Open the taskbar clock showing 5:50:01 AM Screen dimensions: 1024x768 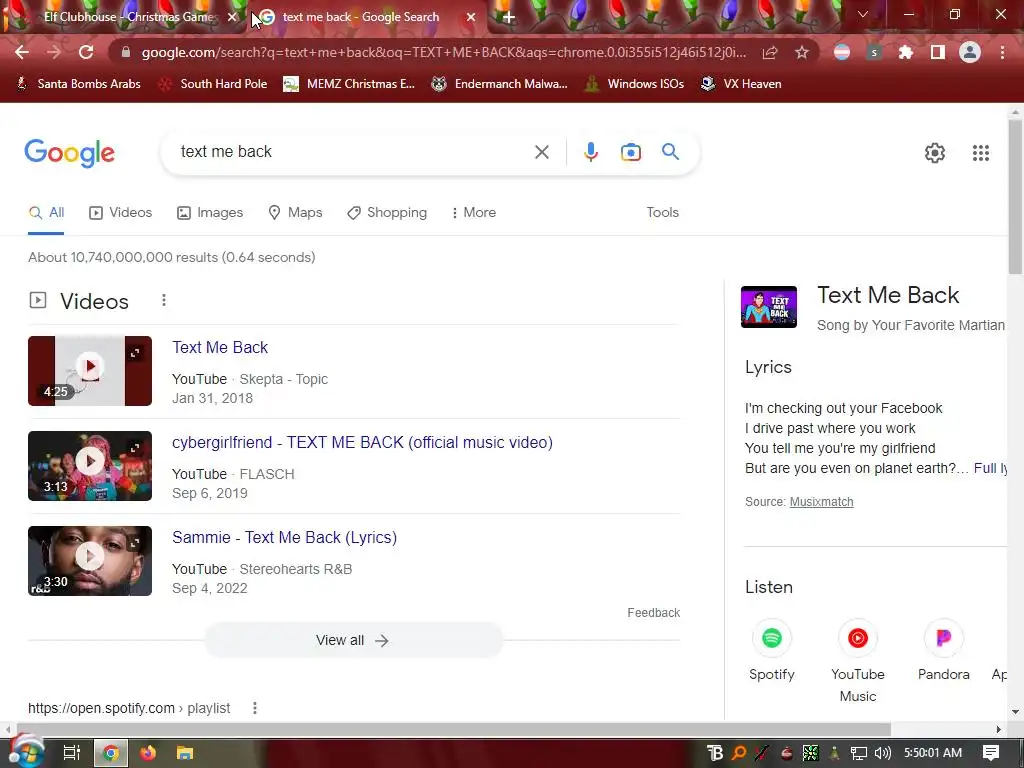pyautogui.click(x=933, y=753)
